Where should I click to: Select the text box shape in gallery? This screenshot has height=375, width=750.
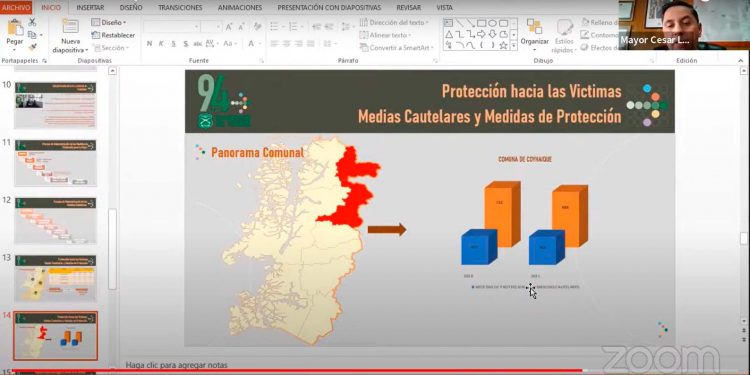click(448, 23)
